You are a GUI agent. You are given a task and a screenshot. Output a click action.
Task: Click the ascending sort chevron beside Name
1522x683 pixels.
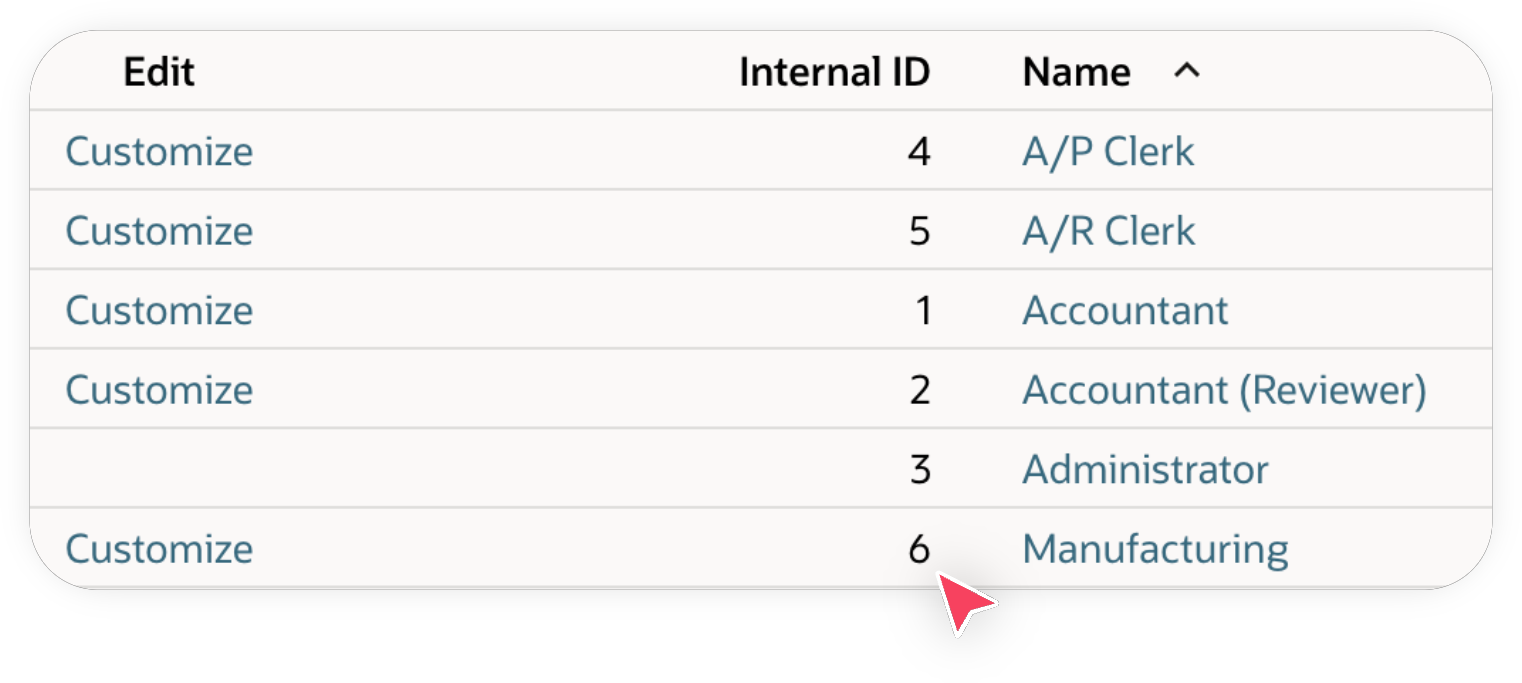click(1186, 72)
